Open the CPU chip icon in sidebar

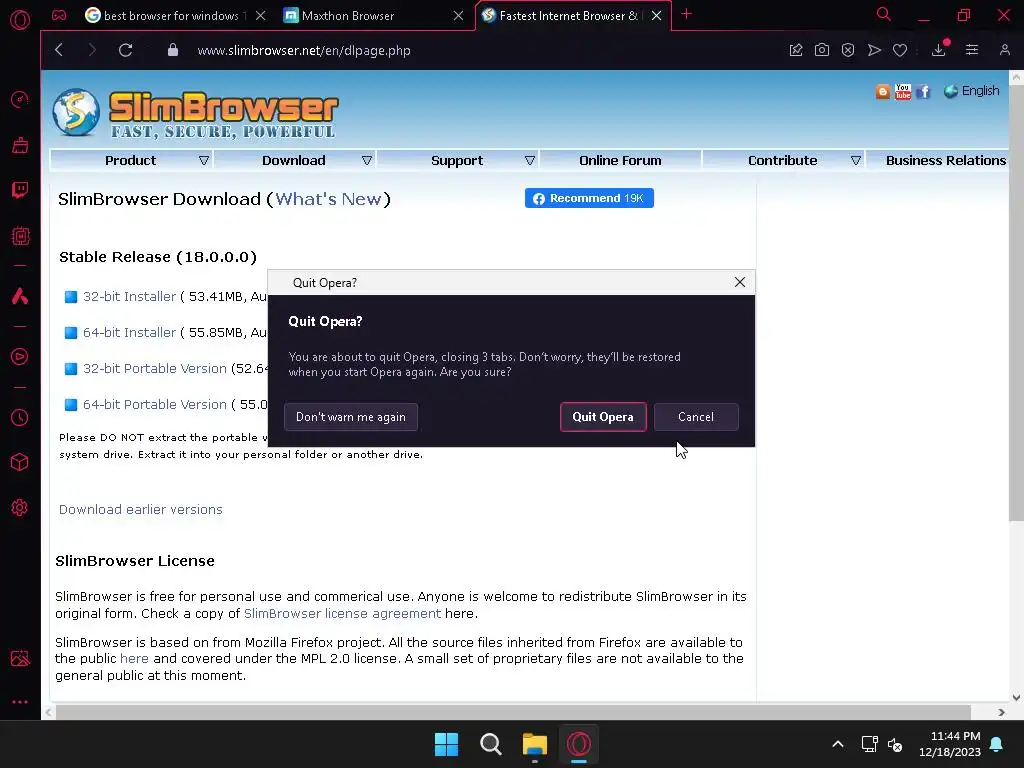point(20,236)
